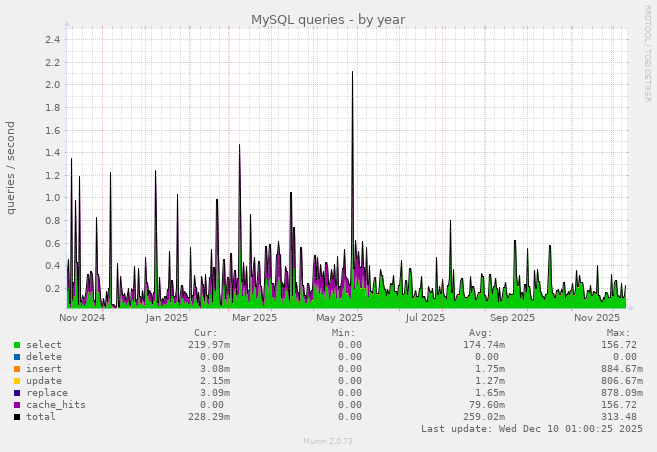Viewport: 657px width, 452px height.
Task: Click the 'Max:' column header
Action: click(x=618, y=333)
